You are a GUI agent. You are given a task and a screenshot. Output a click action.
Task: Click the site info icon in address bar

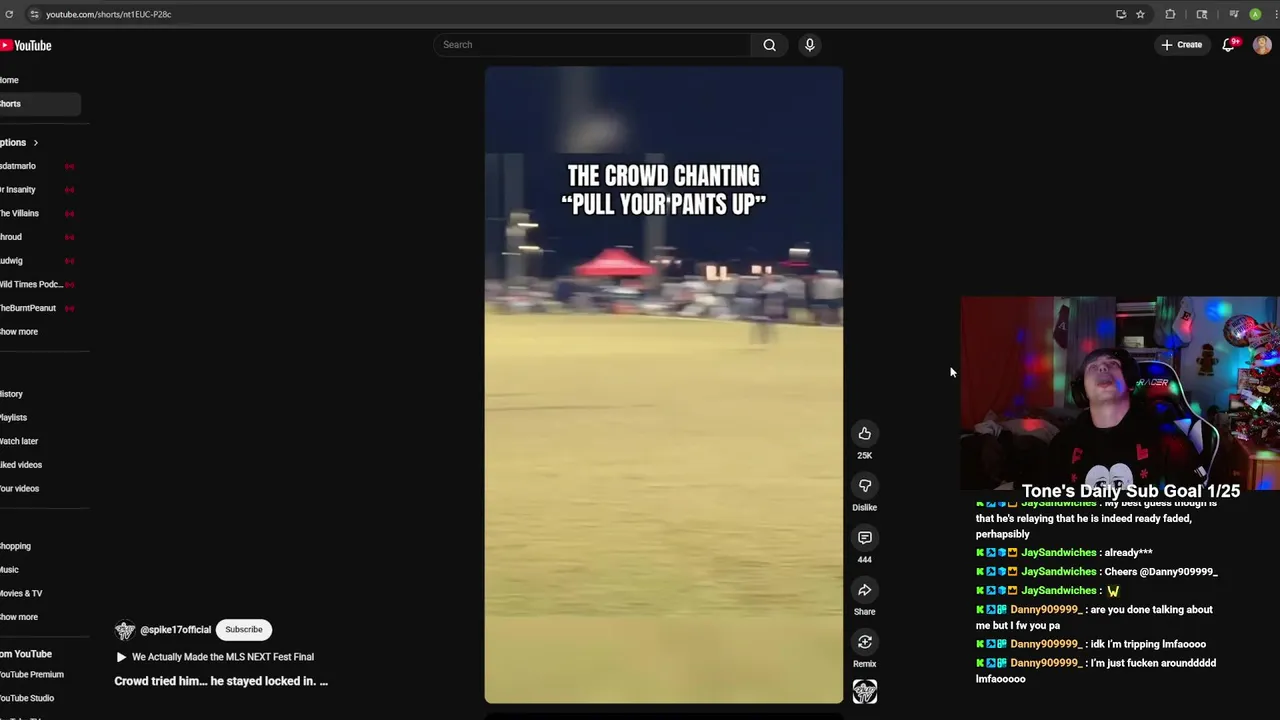pyautogui.click(x=34, y=14)
